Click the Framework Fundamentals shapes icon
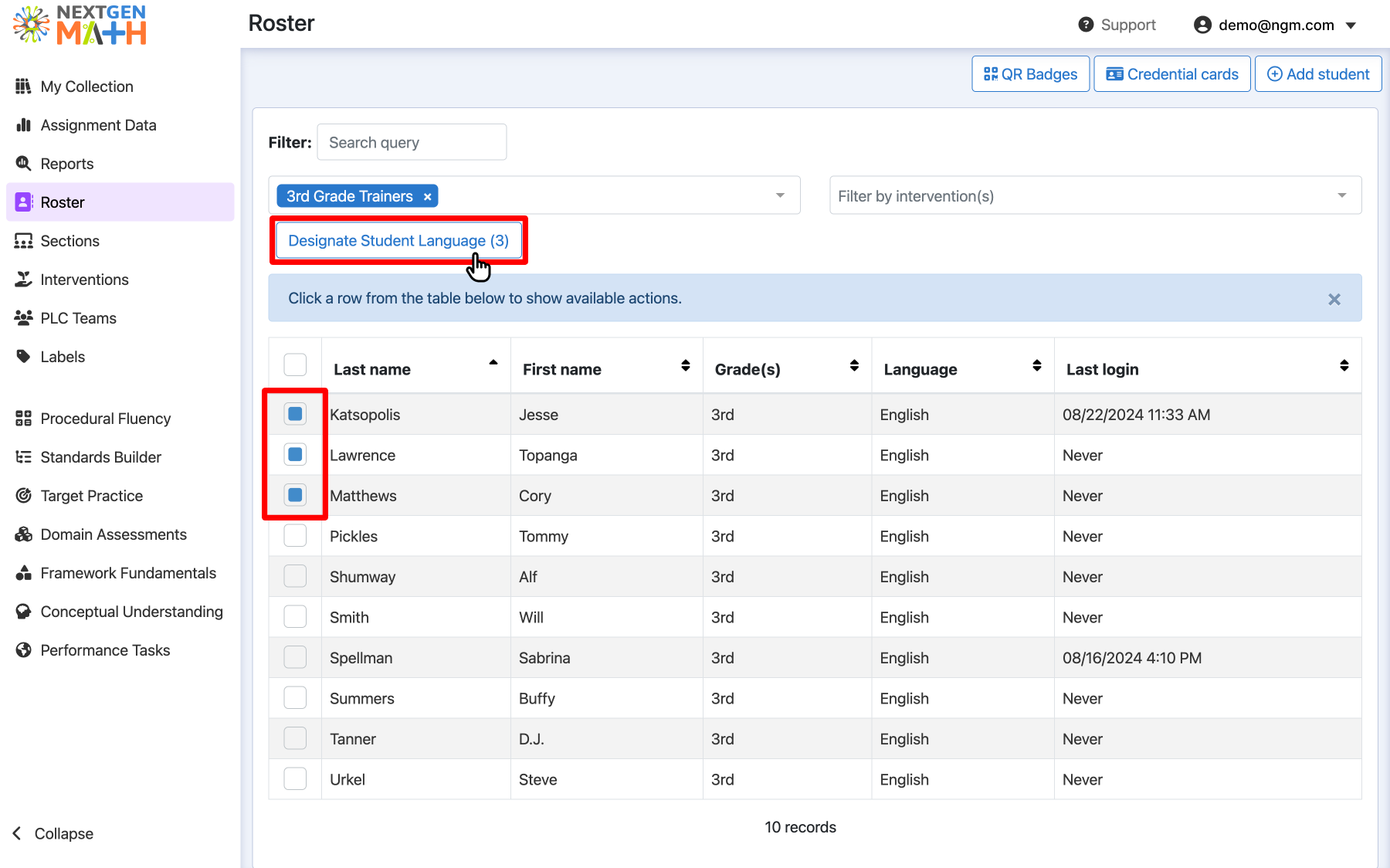Image resolution: width=1390 pixels, height=868 pixels. 23,573
